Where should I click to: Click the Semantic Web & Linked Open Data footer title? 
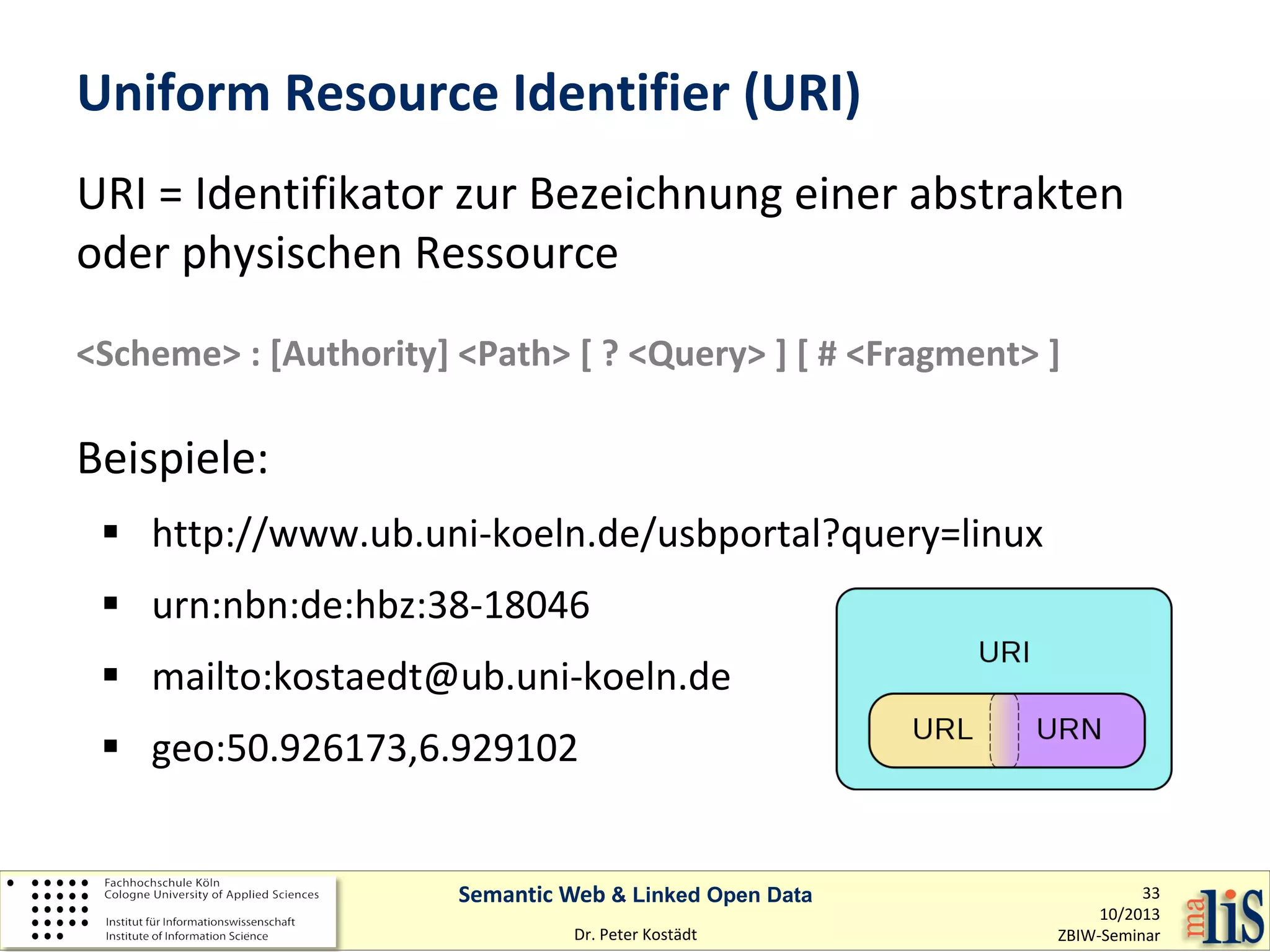tap(635, 894)
